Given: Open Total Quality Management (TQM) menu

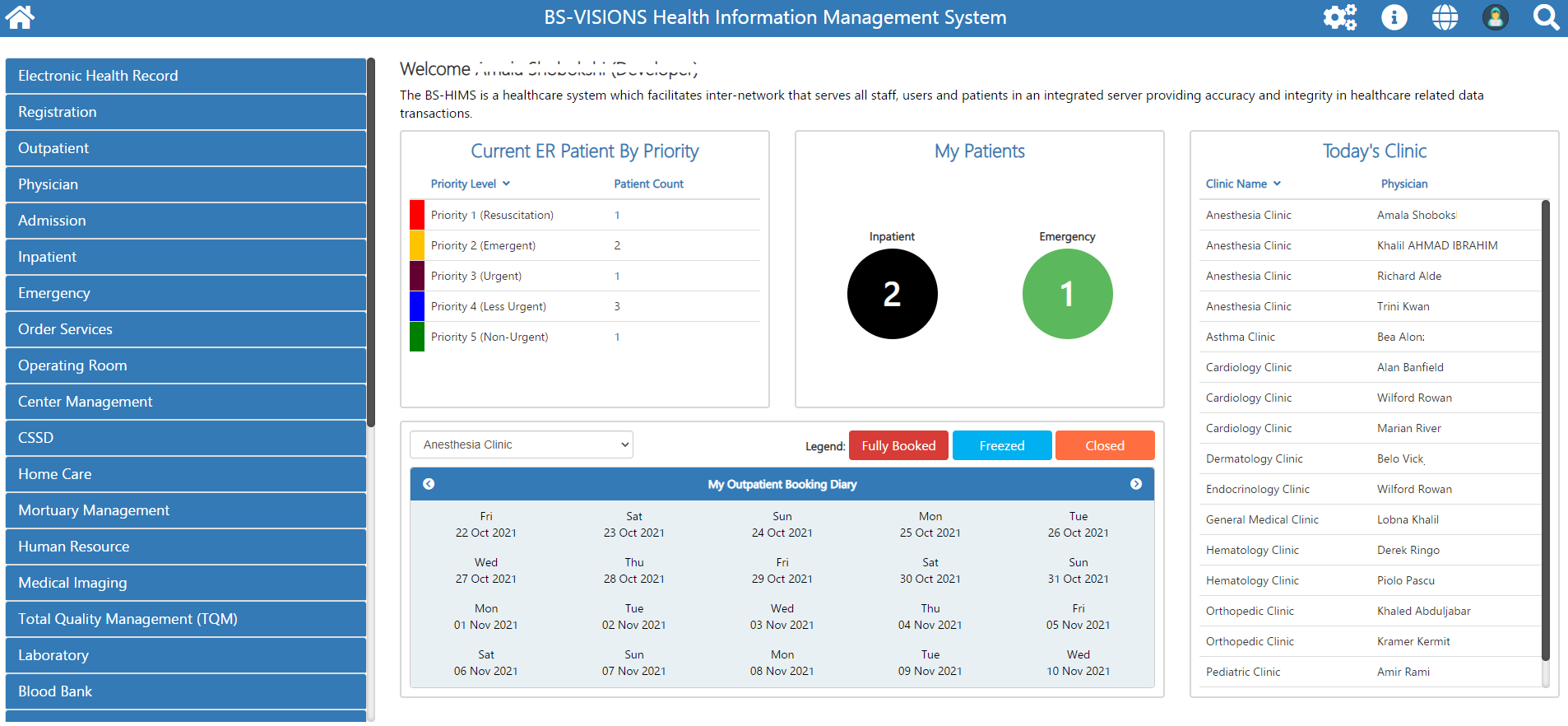Looking at the screenshot, I should (186, 619).
